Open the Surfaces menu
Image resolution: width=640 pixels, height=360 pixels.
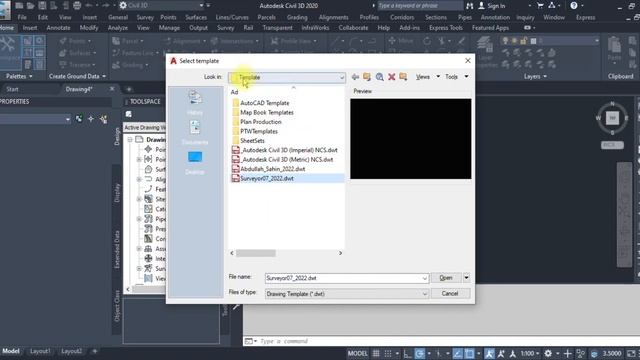tap(196, 17)
